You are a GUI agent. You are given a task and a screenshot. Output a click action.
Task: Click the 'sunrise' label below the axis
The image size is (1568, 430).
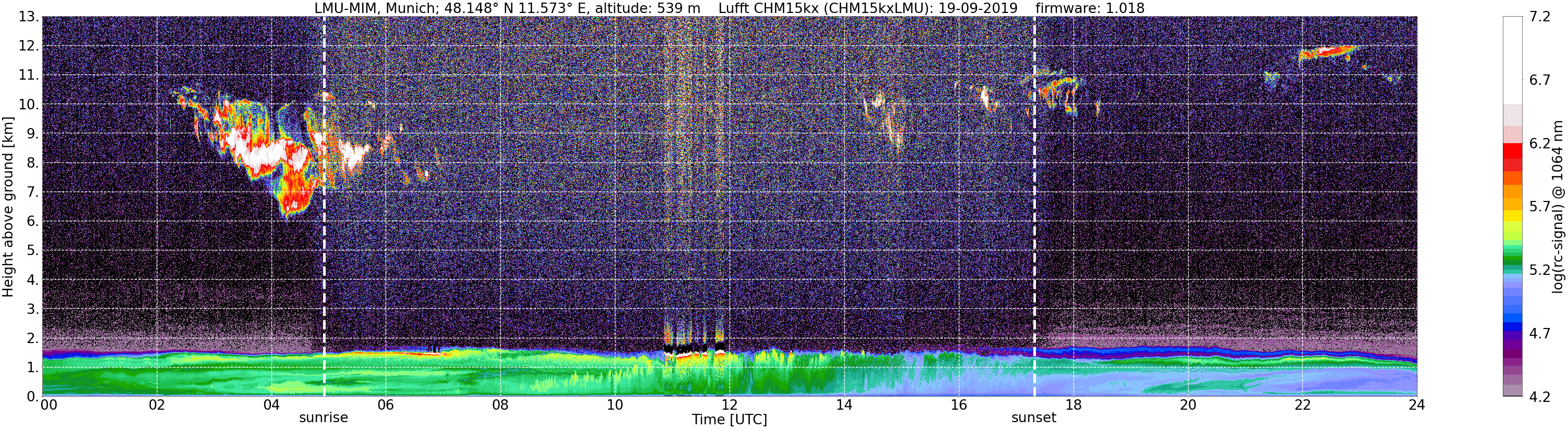(323, 418)
